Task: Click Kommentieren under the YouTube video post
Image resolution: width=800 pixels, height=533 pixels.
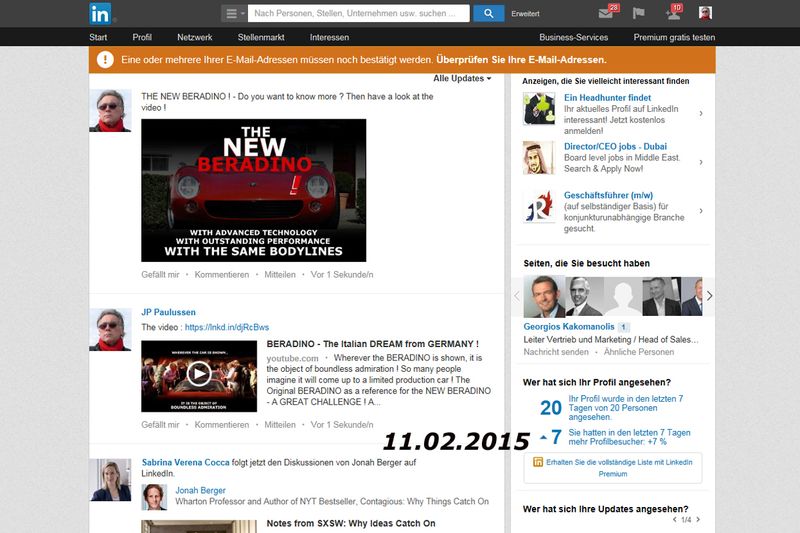Action: point(221,424)
